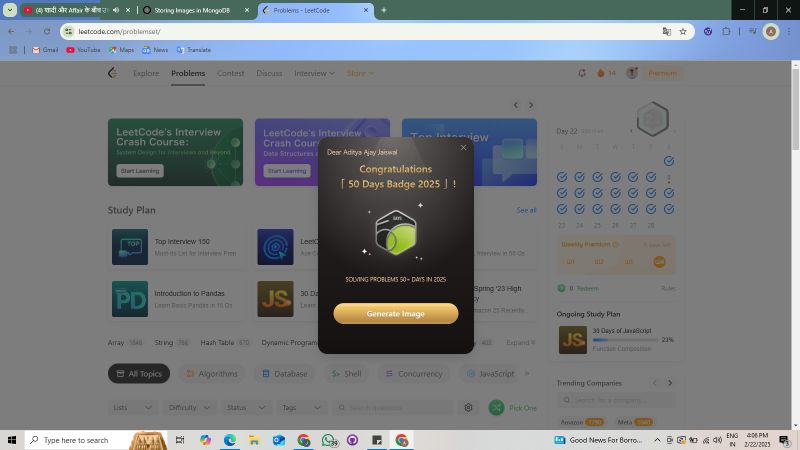Focus the search for a company field
This screenshot has height=450, width=800.
(617, 400)
